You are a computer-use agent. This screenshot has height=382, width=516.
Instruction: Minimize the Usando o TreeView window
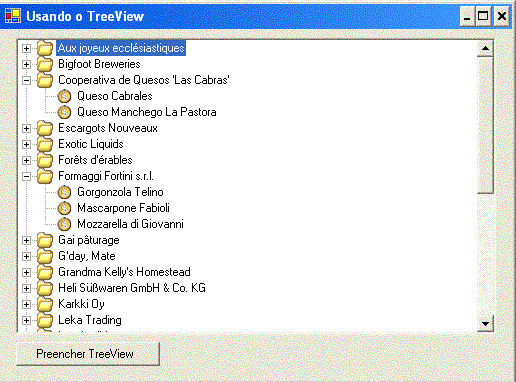point(467,16)
